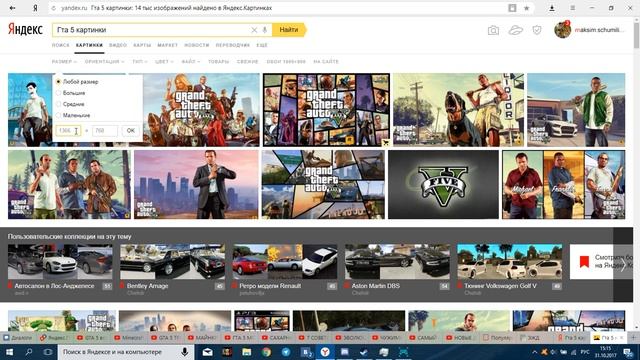This screenshot has width=640, height=360.
Task: Switch to Карты tab
Action: [x=142, y=45]
